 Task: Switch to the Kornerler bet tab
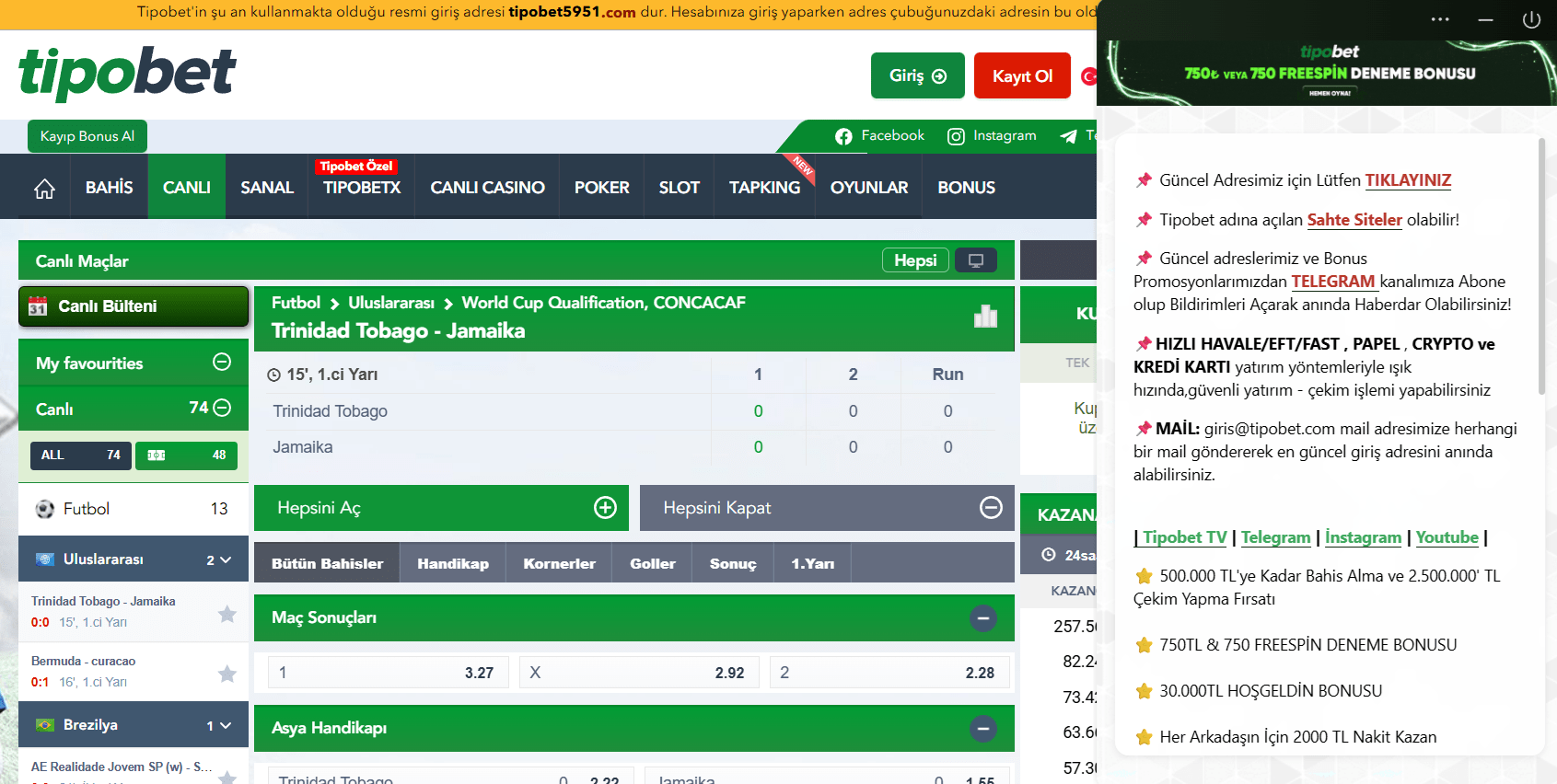559,563
